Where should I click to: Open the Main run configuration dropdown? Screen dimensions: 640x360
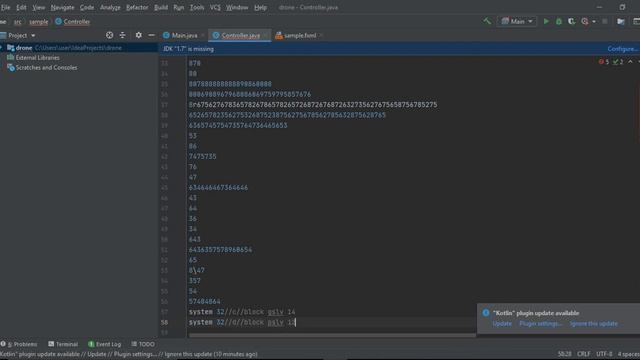(517, 21)
